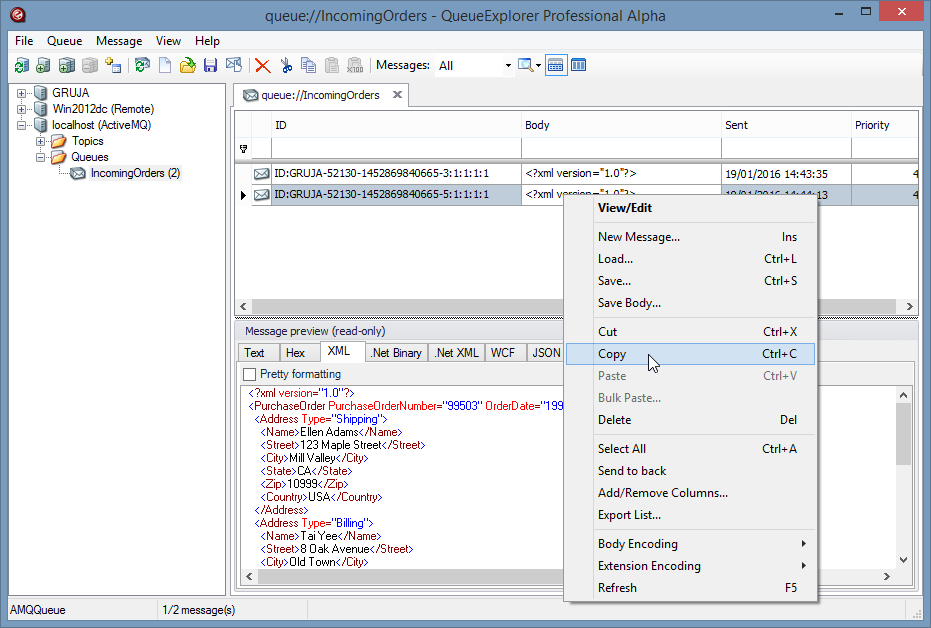Open the JSON preview tab

click(545, 353)
